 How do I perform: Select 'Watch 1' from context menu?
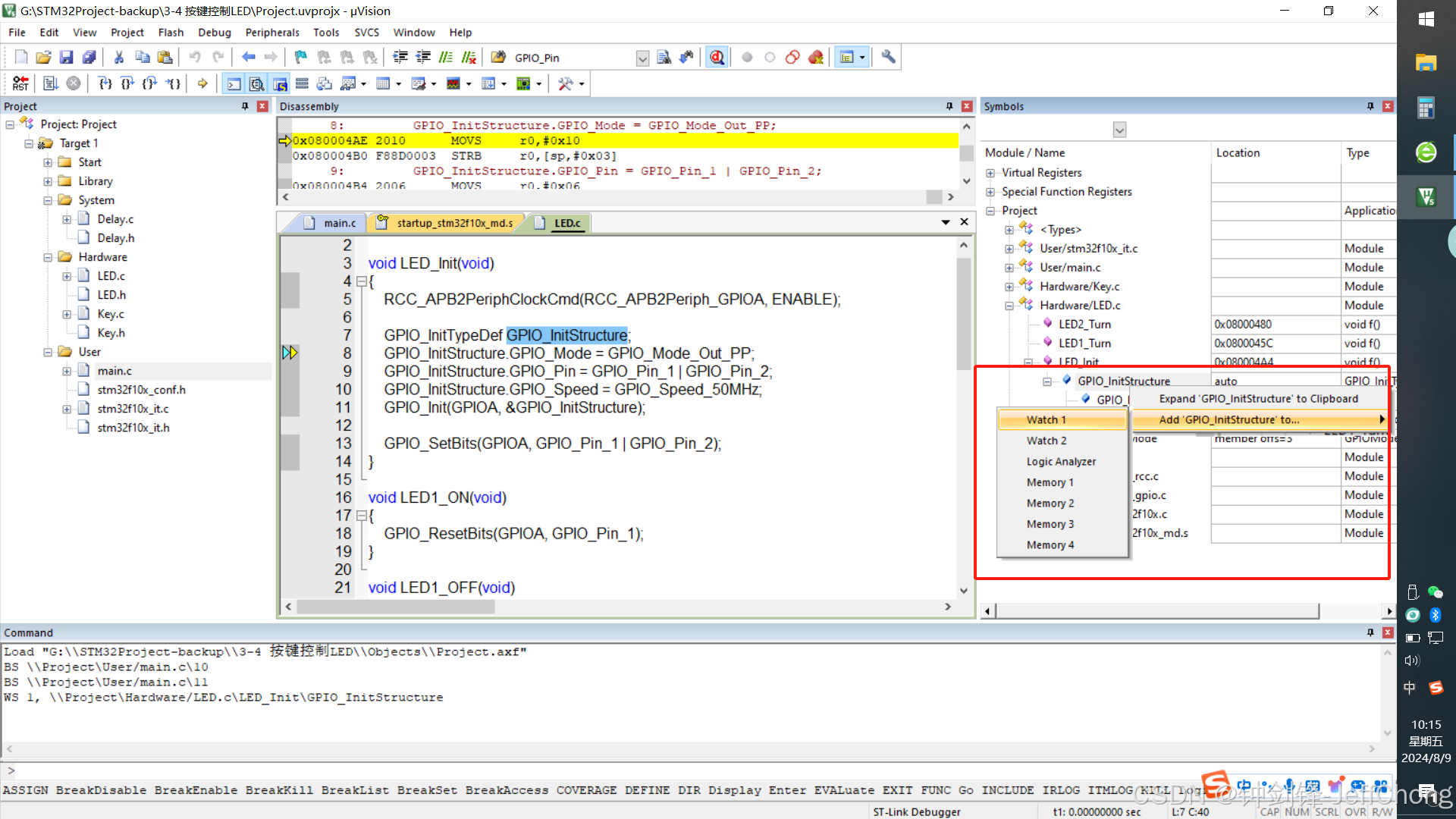1046,419
